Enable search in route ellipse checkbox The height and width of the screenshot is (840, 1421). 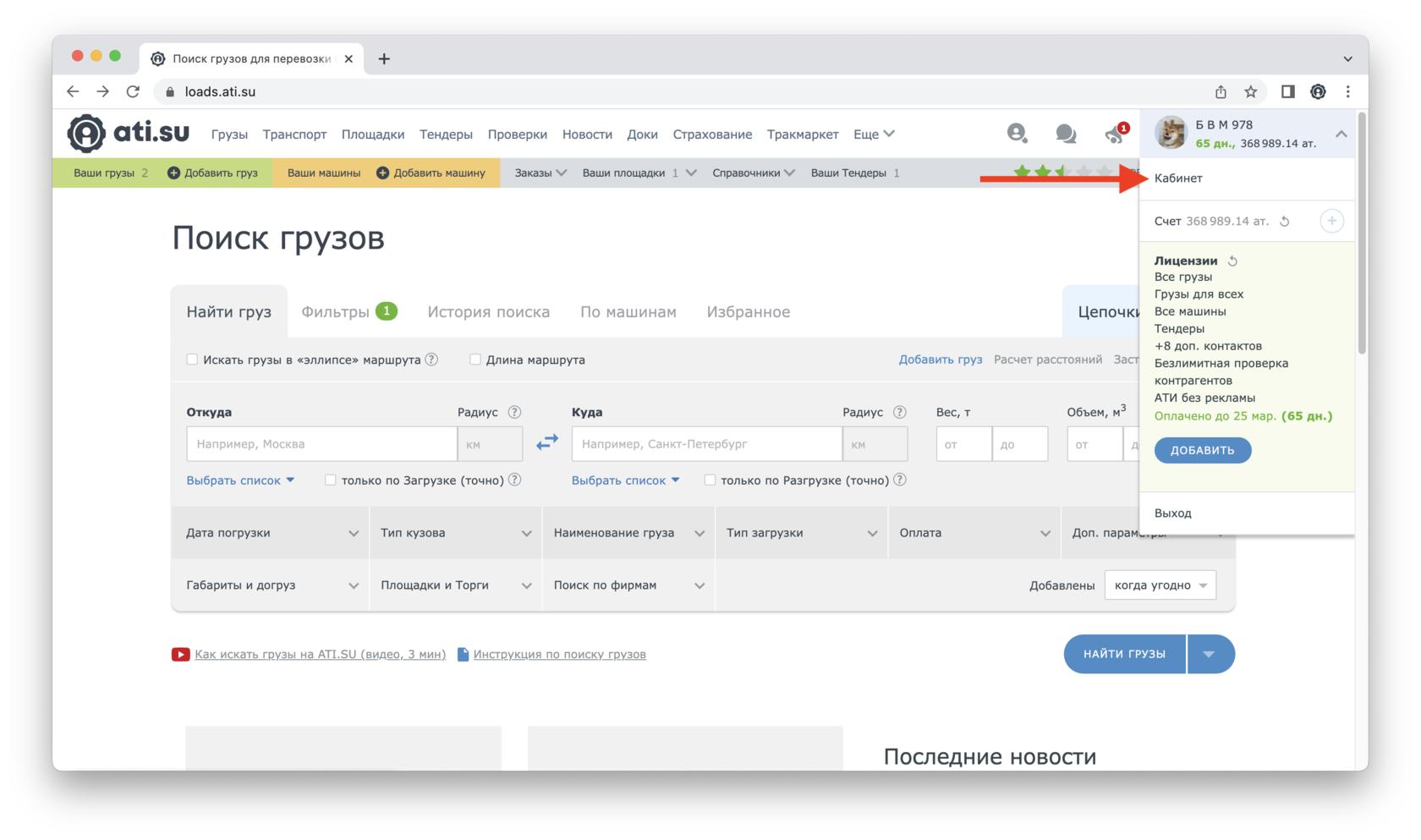[192, 360]
